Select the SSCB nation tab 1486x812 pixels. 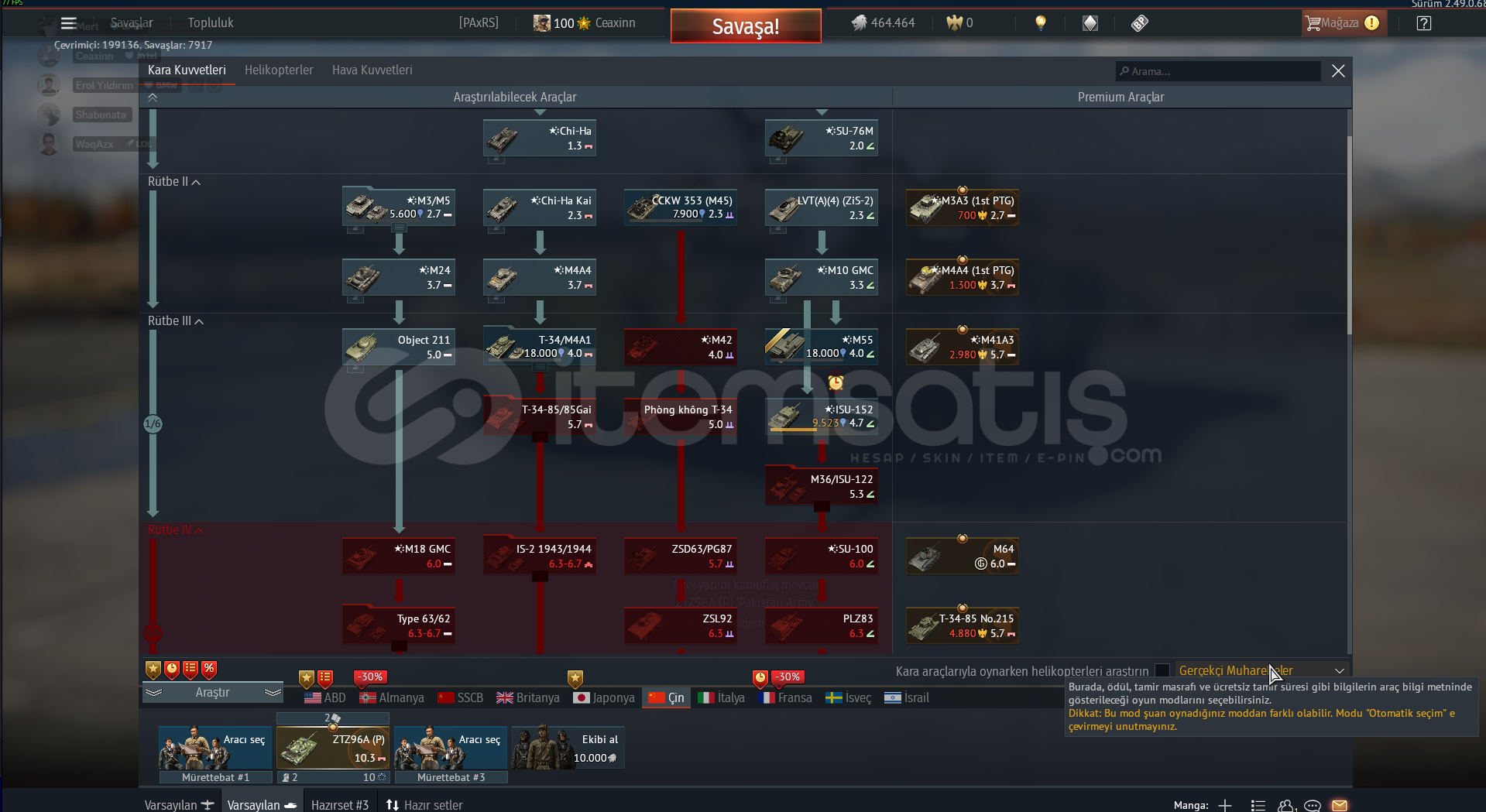click(x=461, y=698)
